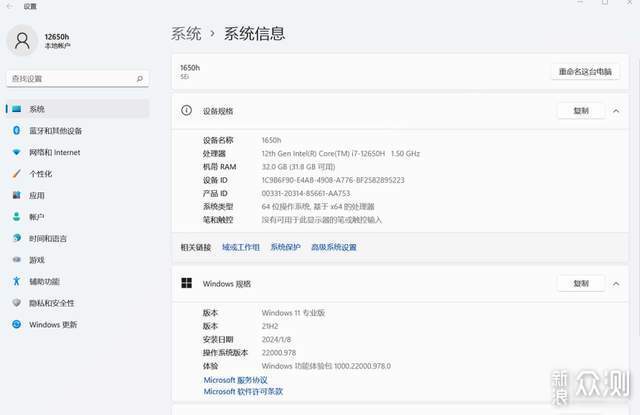Open Windows 更新 page

pos(78,324)
